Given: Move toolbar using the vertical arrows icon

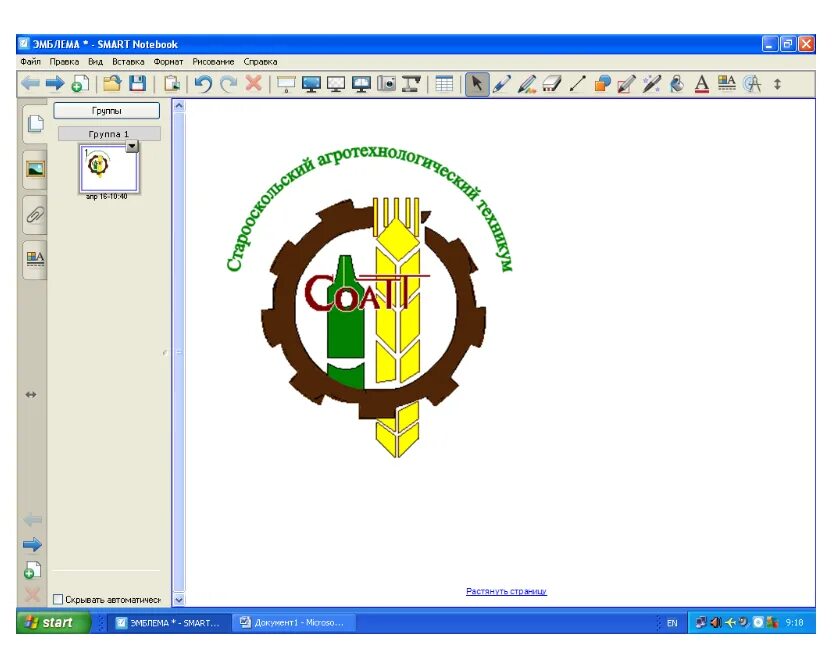Looking at the screenshot, I should pyautogui.click(x=777, y=84).
